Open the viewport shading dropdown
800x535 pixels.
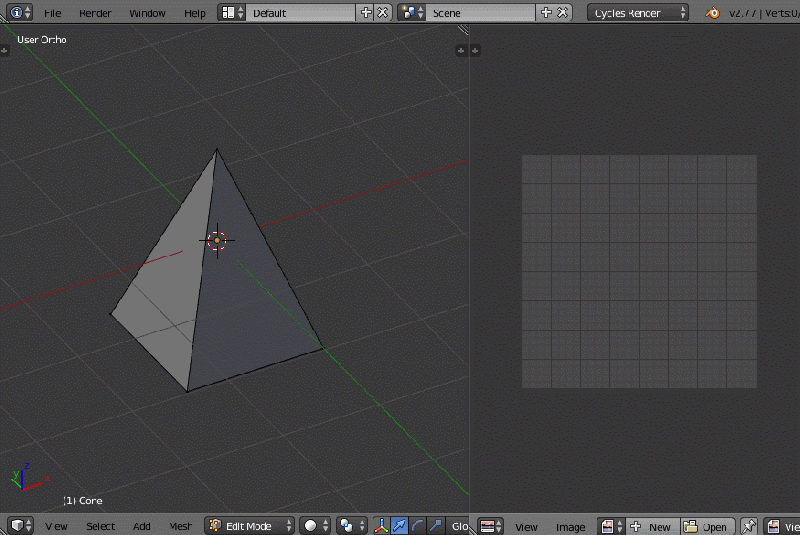[x=315, y=526]
